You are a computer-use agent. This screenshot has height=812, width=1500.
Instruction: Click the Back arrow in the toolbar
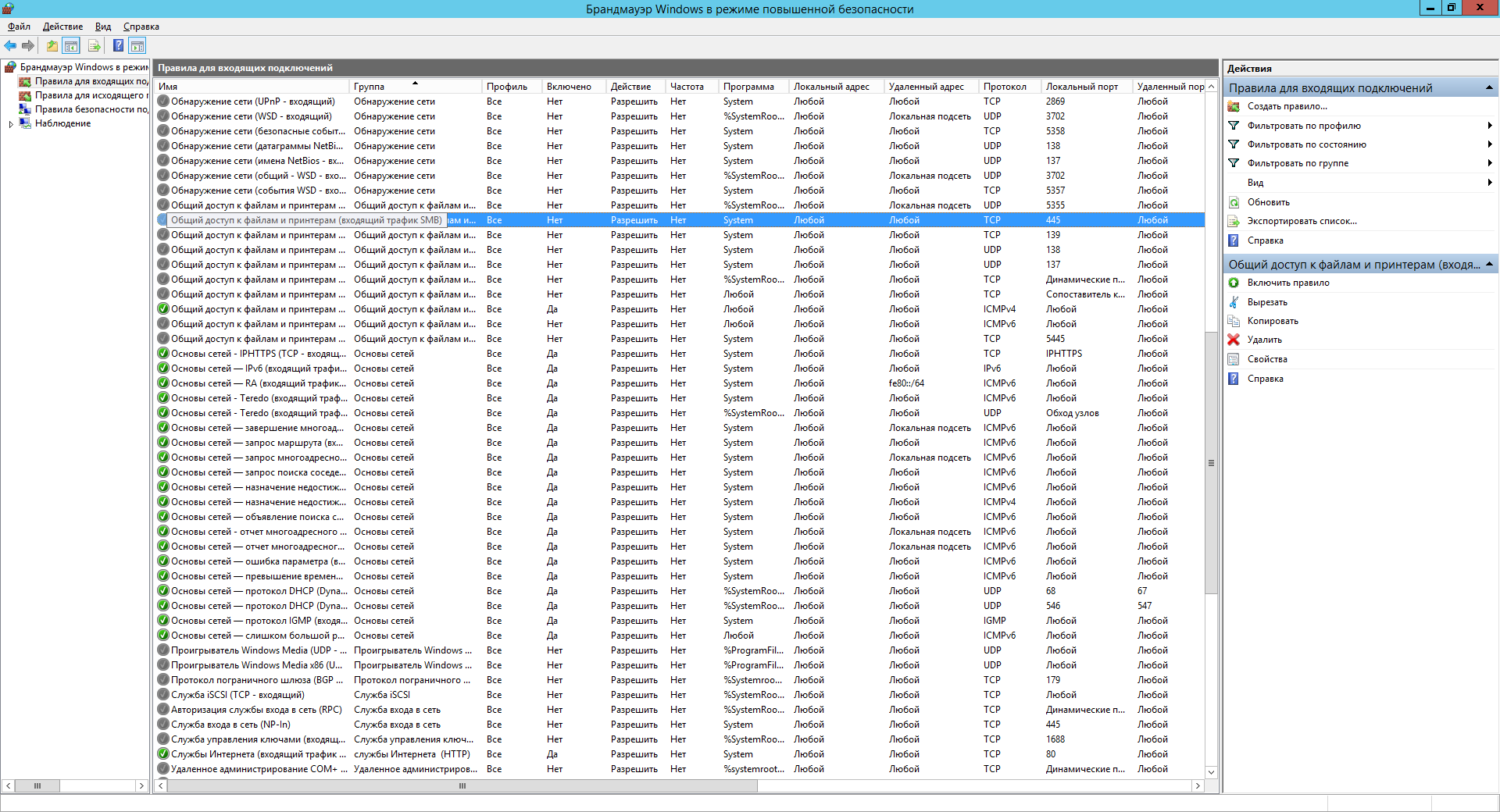(x=10, y=46)
